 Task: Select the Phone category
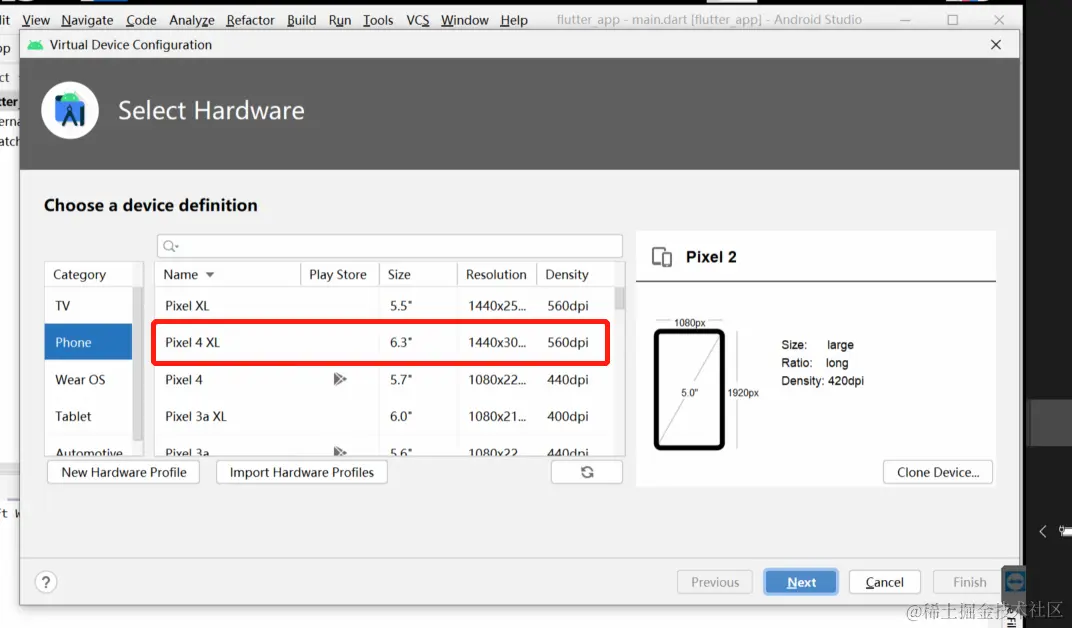88,342
